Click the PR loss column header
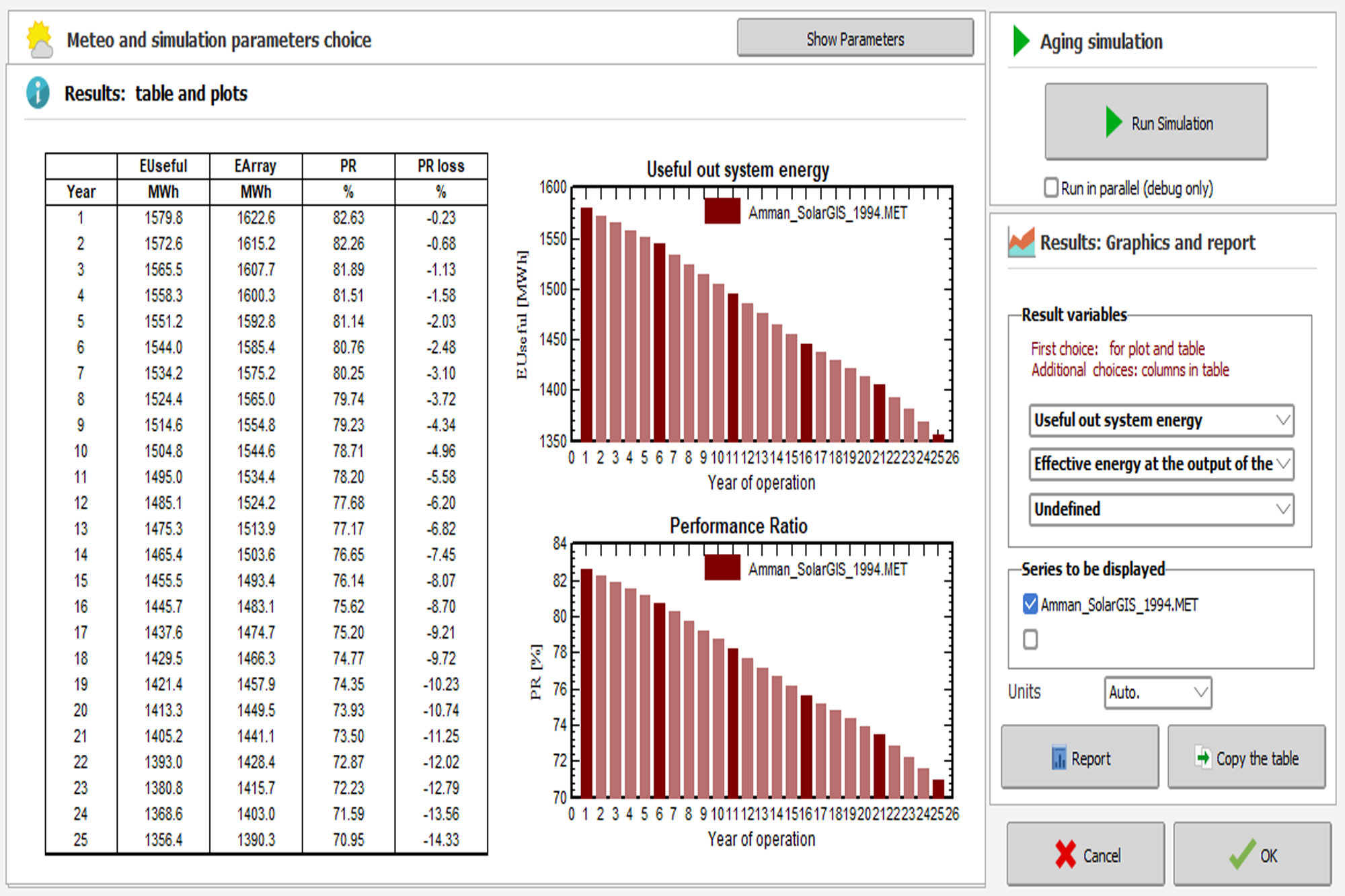This screenshot has width=1345, height=896. point(440,166)
